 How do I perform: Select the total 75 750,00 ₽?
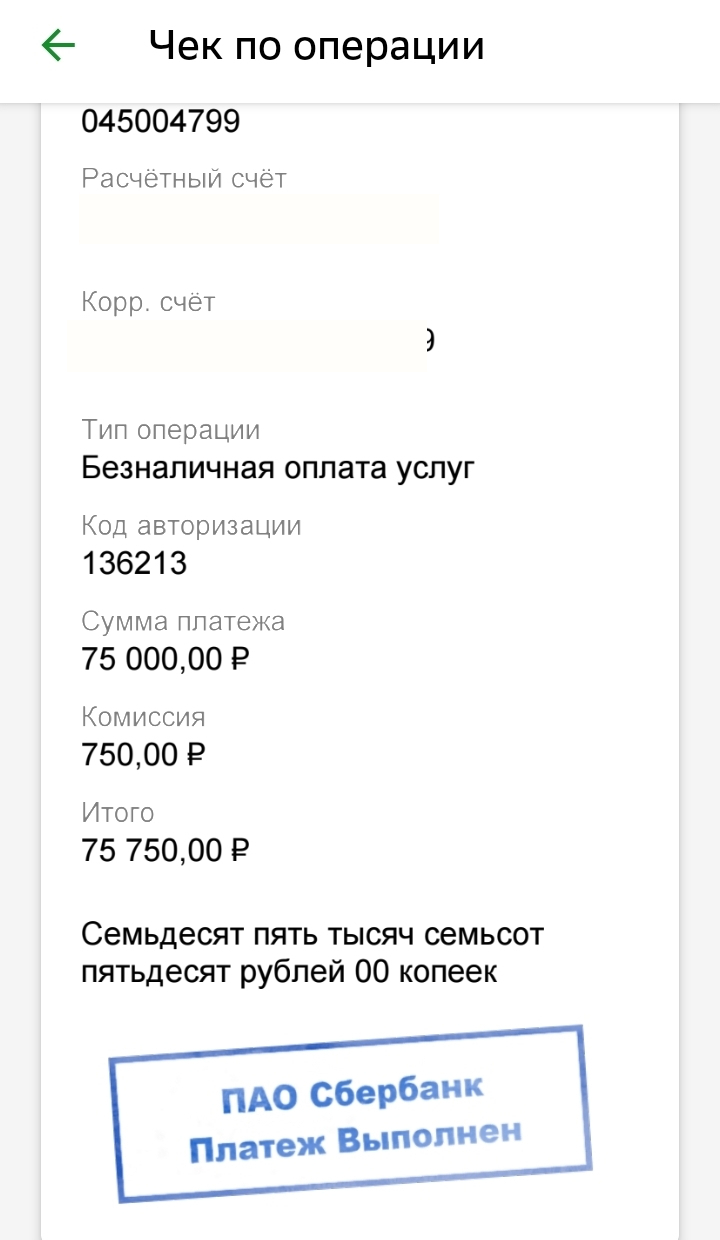(165, 851)
